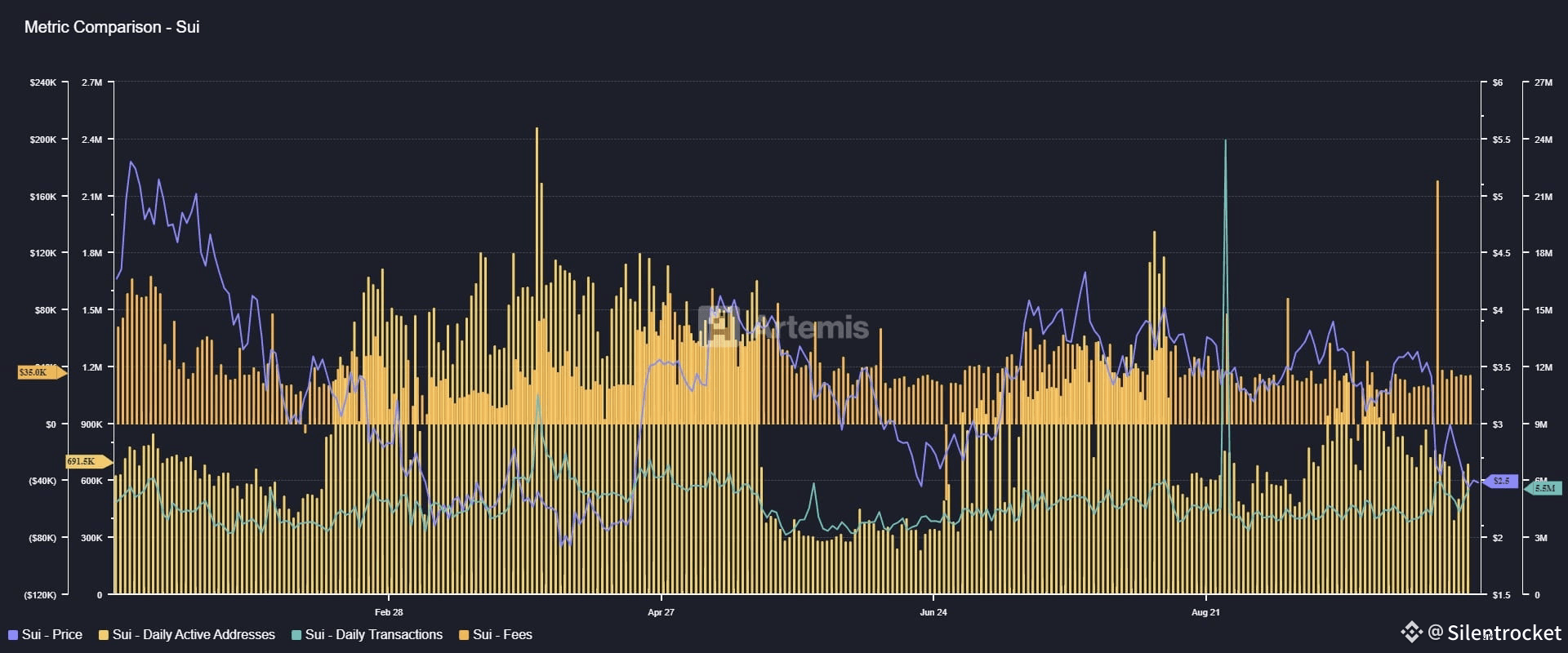Viewport: 1568px width, 653px height.
Task: Toggle the Sui - Daily Active Addresses legend entry
Action: point(186,634)
